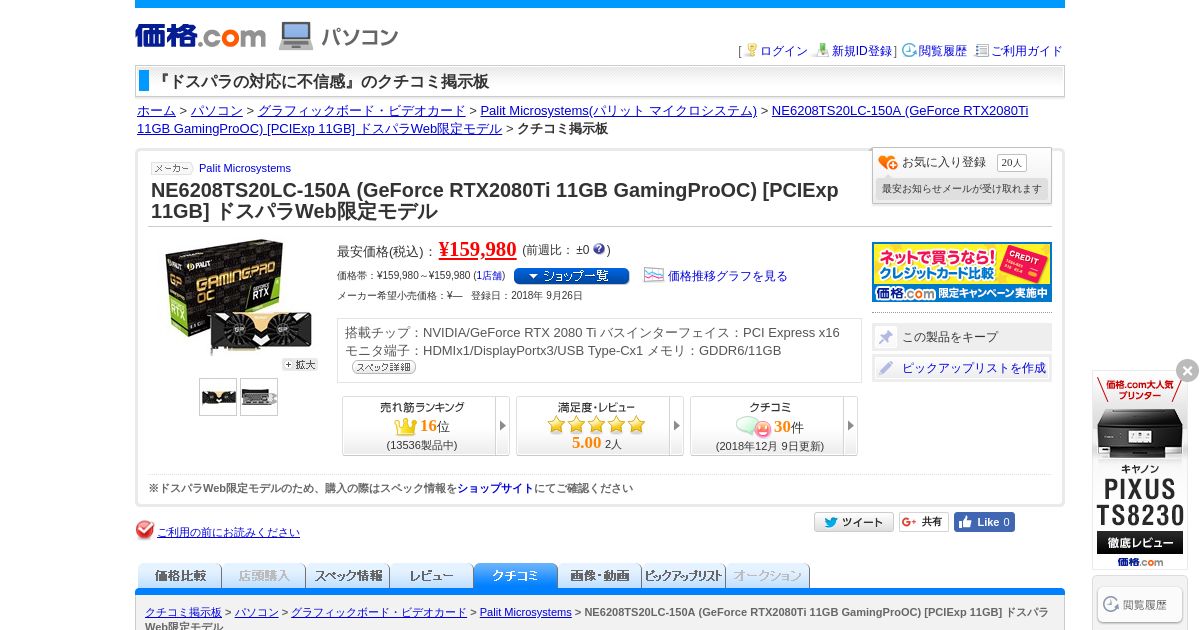Screen dimensions: 1200x630
Task: Add product to お気に入り登録 favorites
Action: (x=943, y=162)
